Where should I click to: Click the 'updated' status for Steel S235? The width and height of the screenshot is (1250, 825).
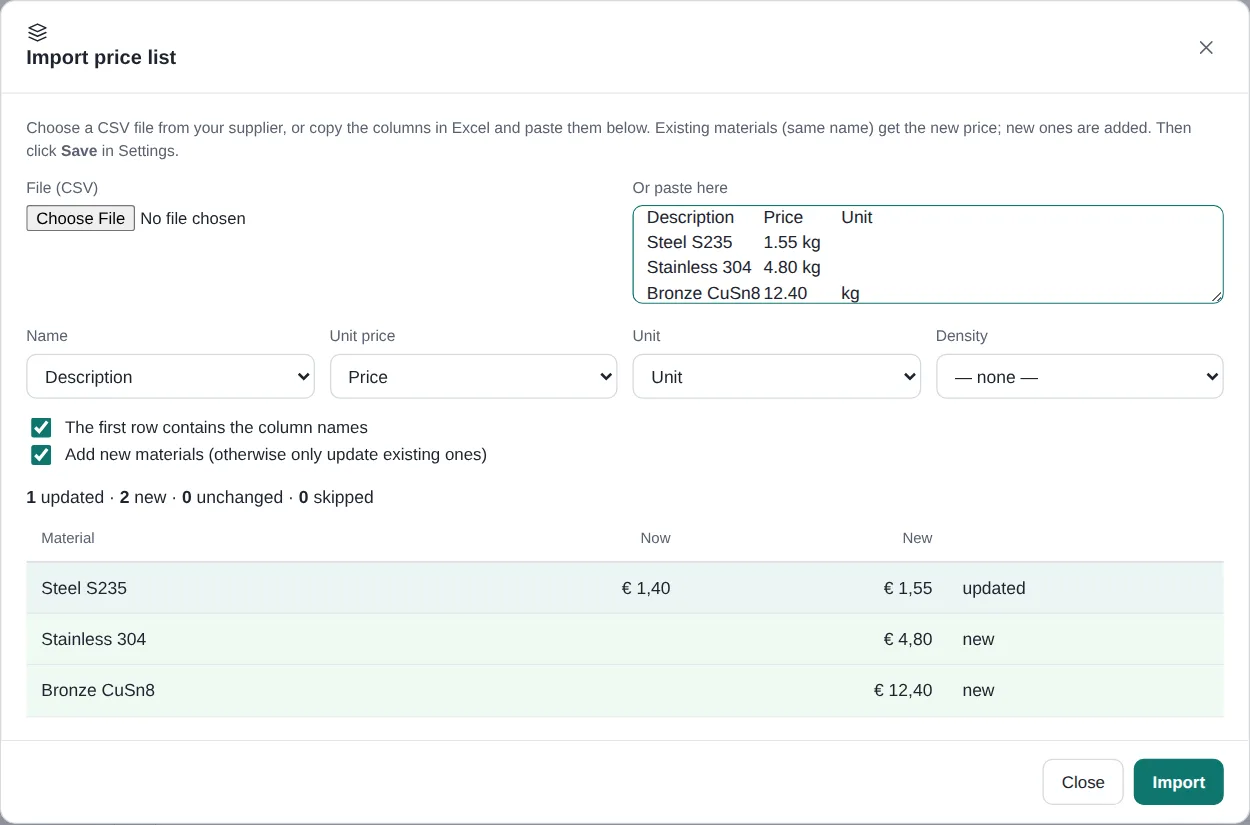[x=994, y=588]
